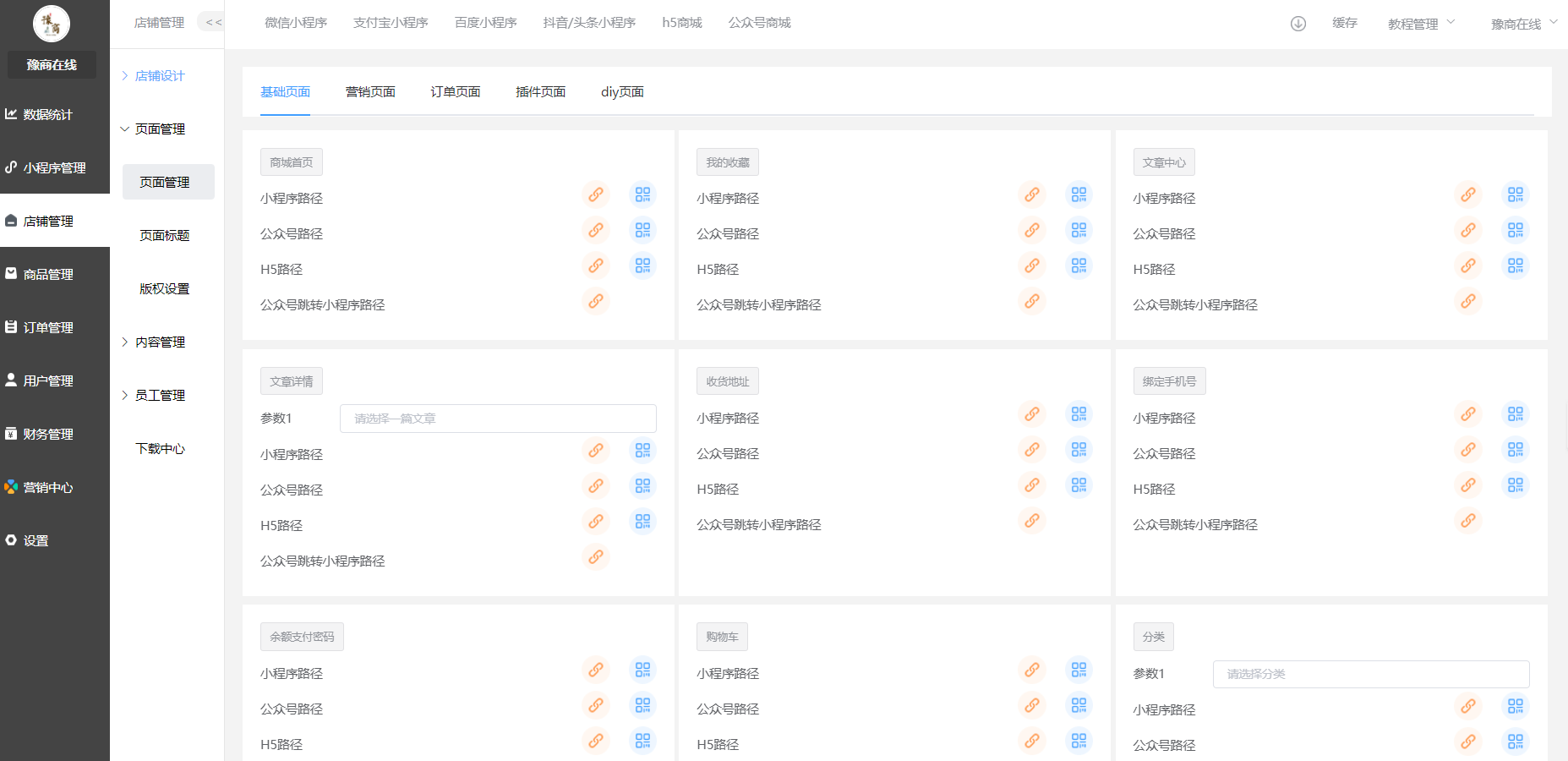Switch to diy页面 tab
This screenshot has height=761, width=1568.
(622, 91)
